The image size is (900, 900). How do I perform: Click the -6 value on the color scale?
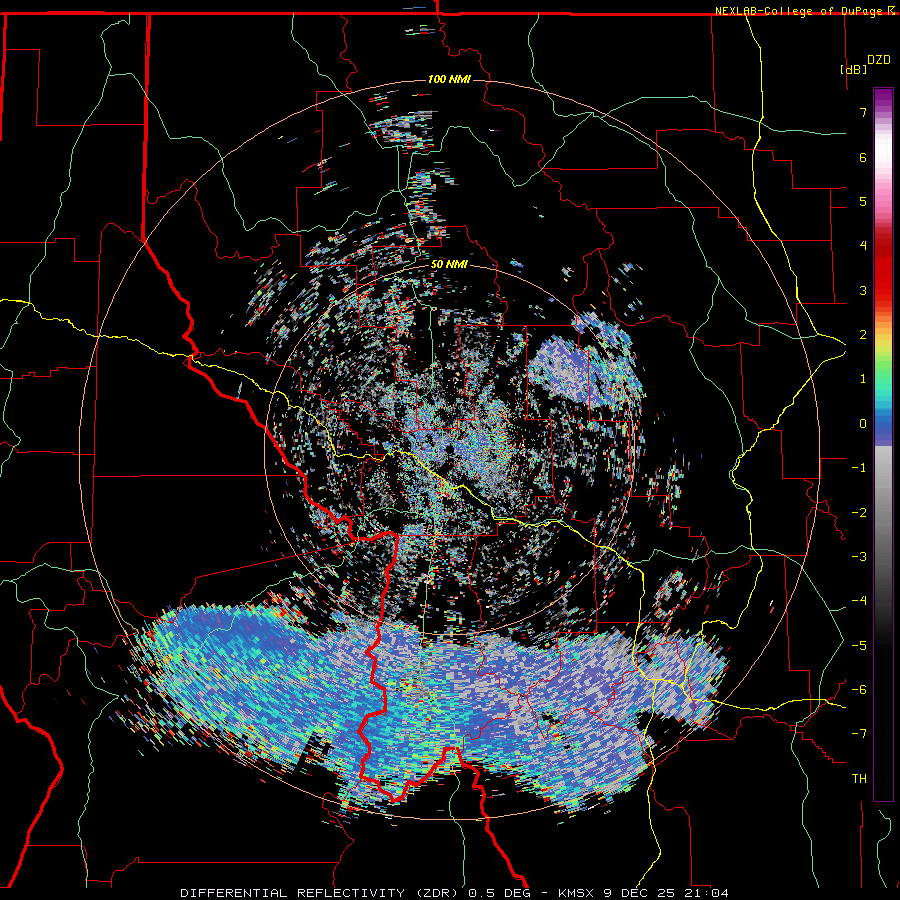(x=859, y=690)
